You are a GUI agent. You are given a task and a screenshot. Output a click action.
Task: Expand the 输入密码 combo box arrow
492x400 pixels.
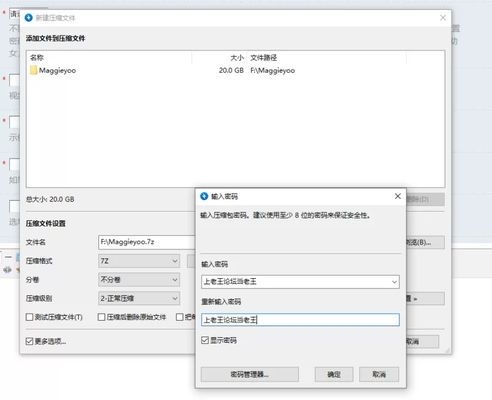coord(394,282)
